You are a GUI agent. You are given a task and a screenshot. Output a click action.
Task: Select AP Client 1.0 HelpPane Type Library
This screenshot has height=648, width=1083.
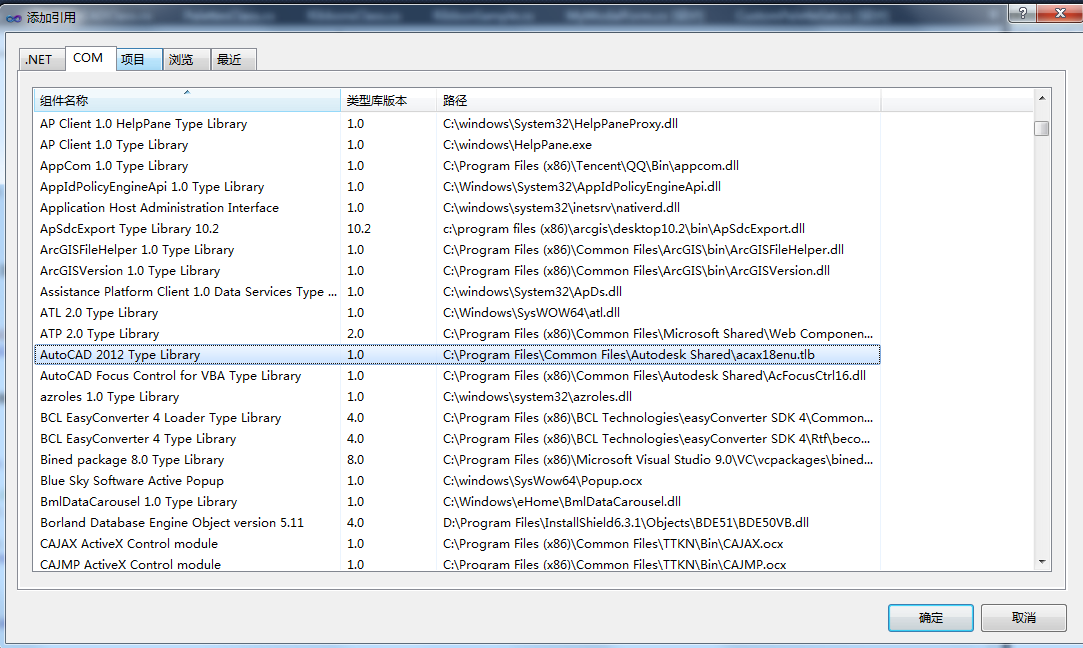tap(457, 124)
